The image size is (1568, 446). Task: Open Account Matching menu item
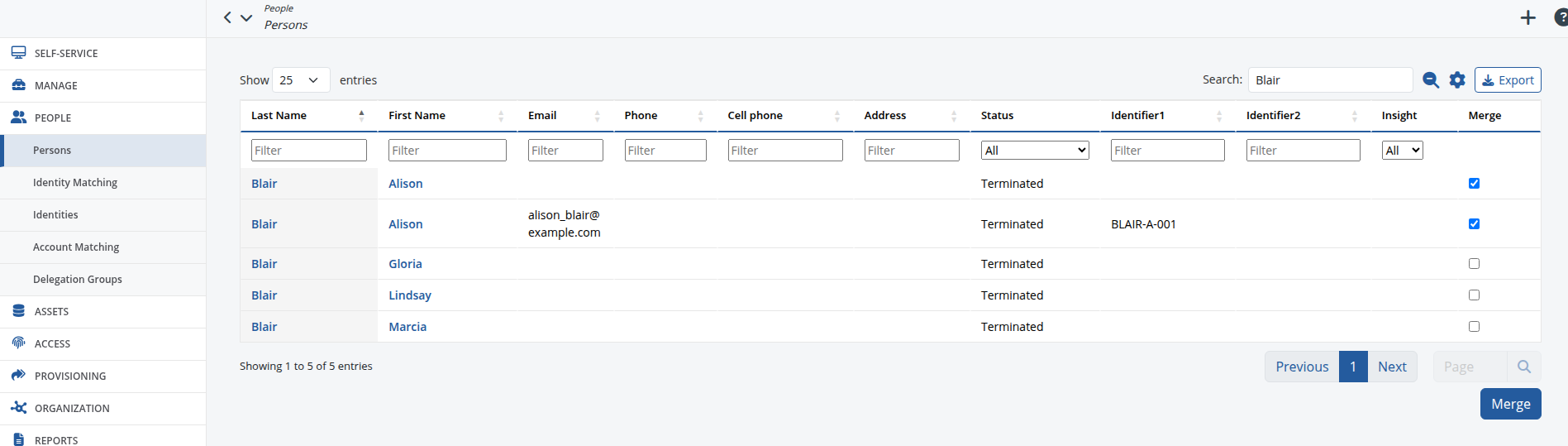click(103, 247)
